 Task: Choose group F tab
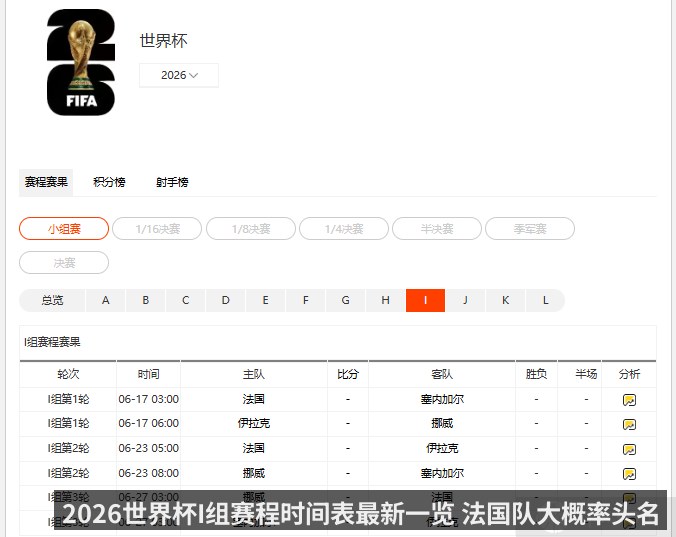tap(306, 300)
